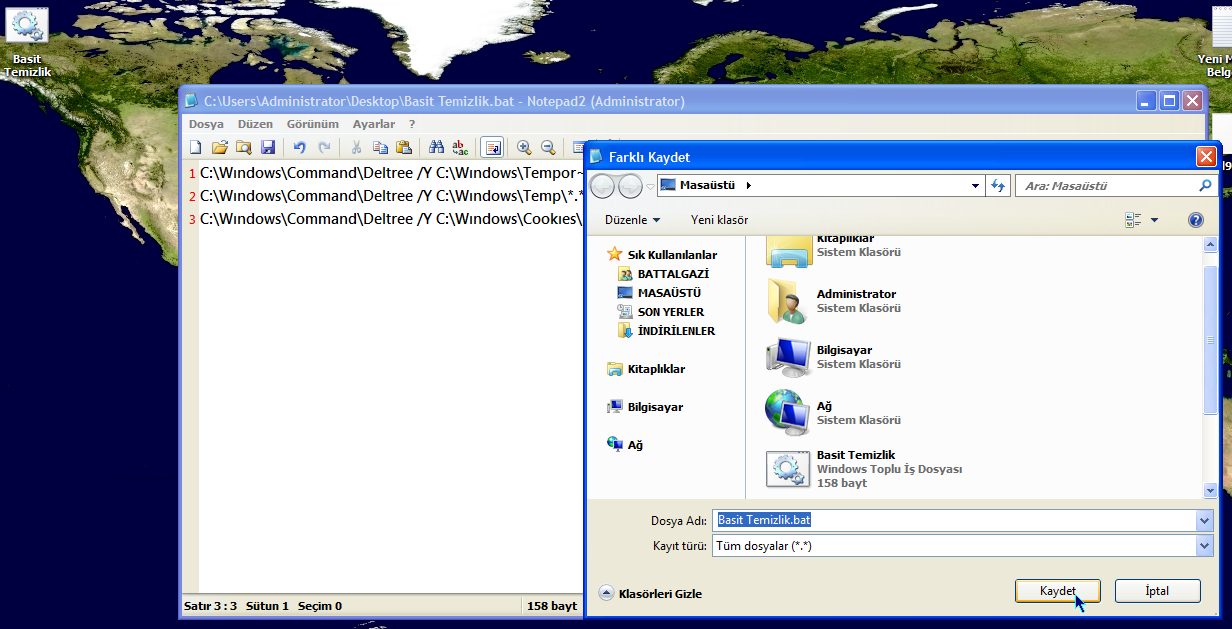Click the file list scroll down arrow
The height and width of the screenshot is (629, 1232).
pos(1210,490)
